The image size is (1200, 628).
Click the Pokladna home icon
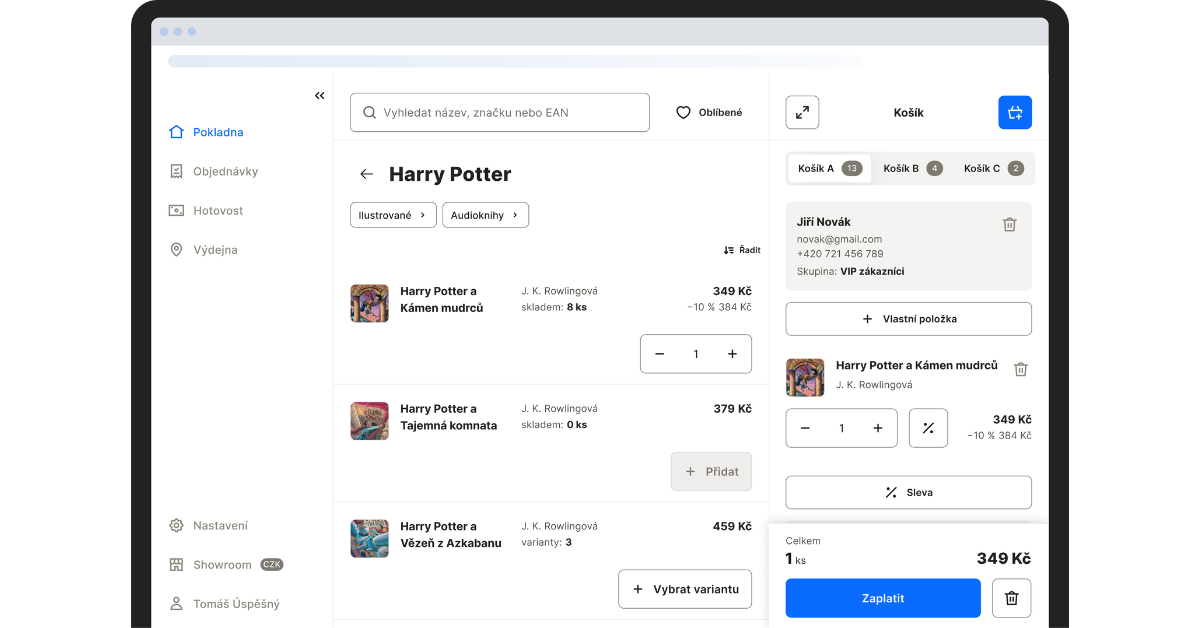click(177, 132)
